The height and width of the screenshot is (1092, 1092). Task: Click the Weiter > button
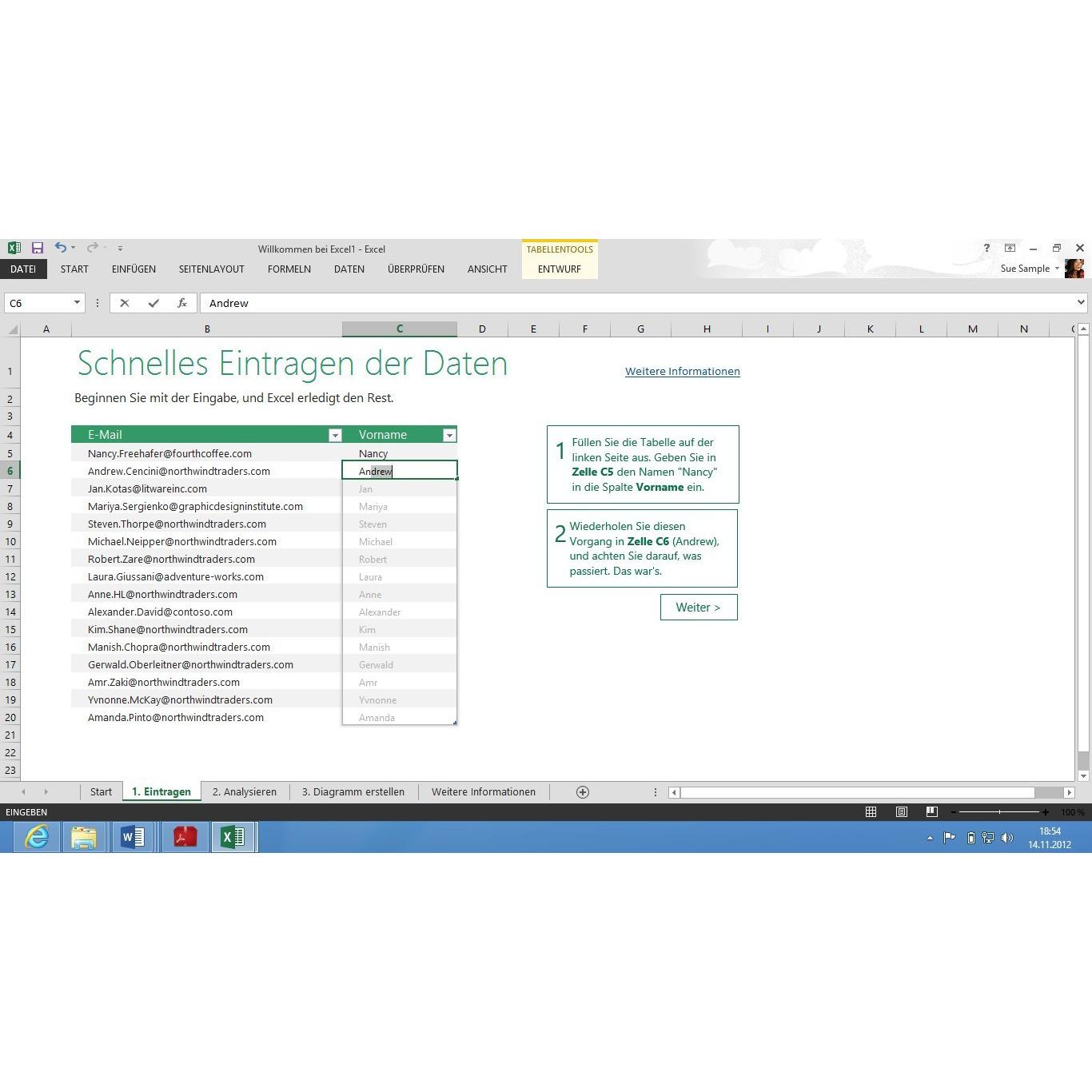coord(699,608)
